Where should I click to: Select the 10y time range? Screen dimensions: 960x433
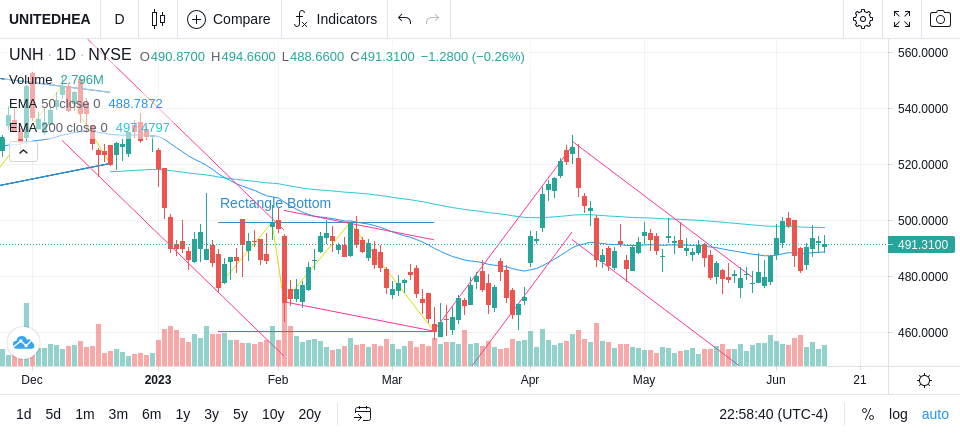coord(273,415)
